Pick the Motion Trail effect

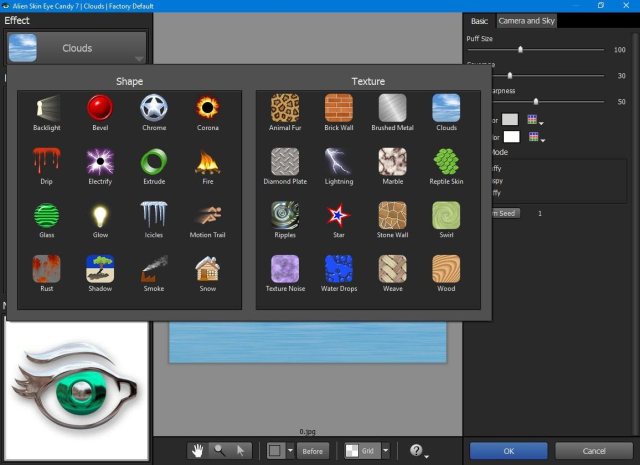[x=207, y=215]
